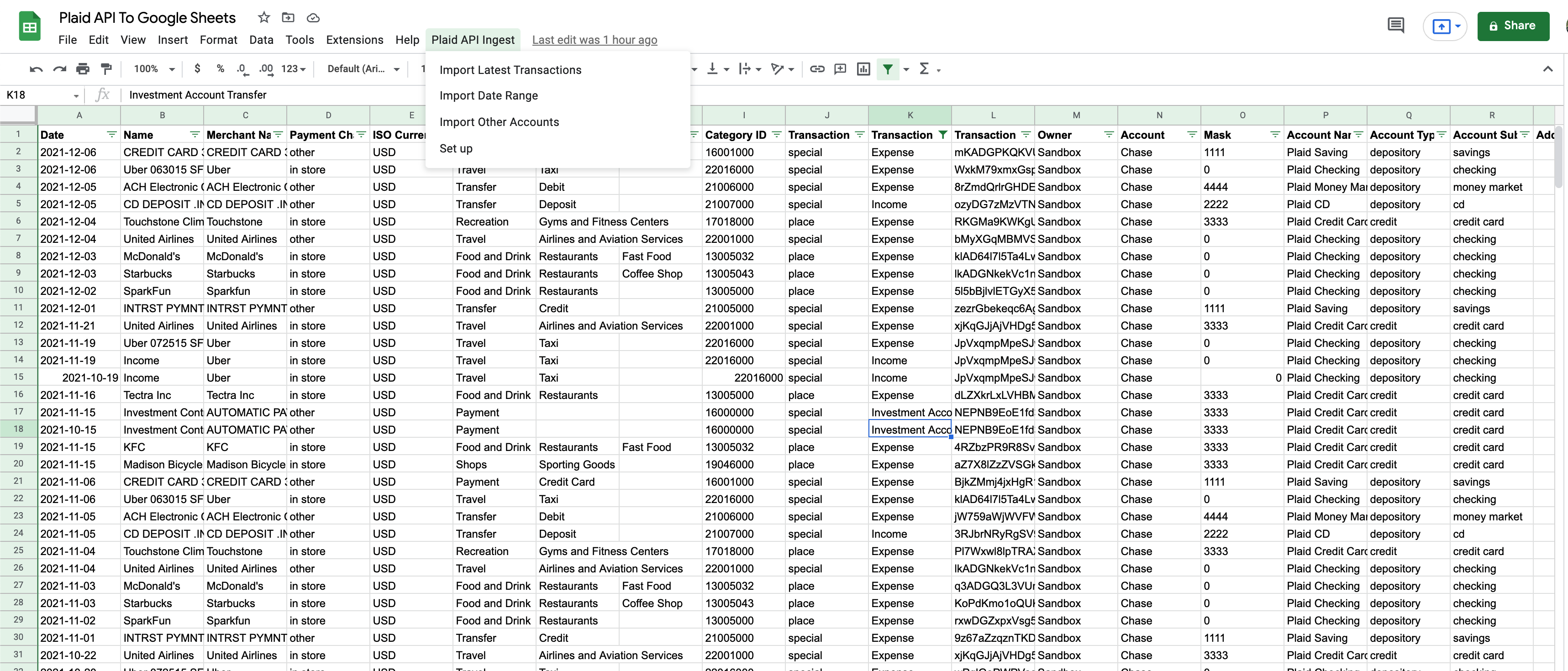Select Import Date Range menu item
The height and width of the screenshot is (671, 1568).
489,95
